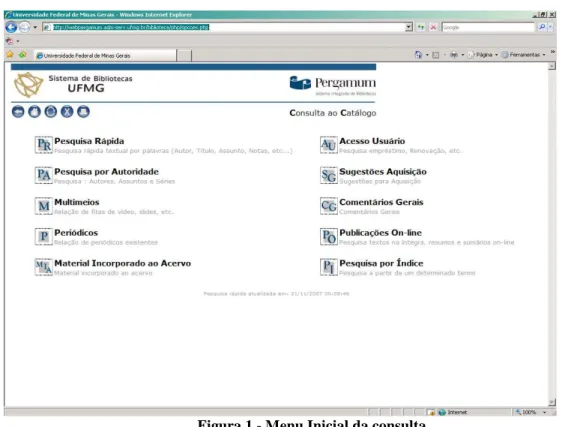Screen dimensions: 565x427
Task: Open the Publicações On-line link
Action: [381, 233]
